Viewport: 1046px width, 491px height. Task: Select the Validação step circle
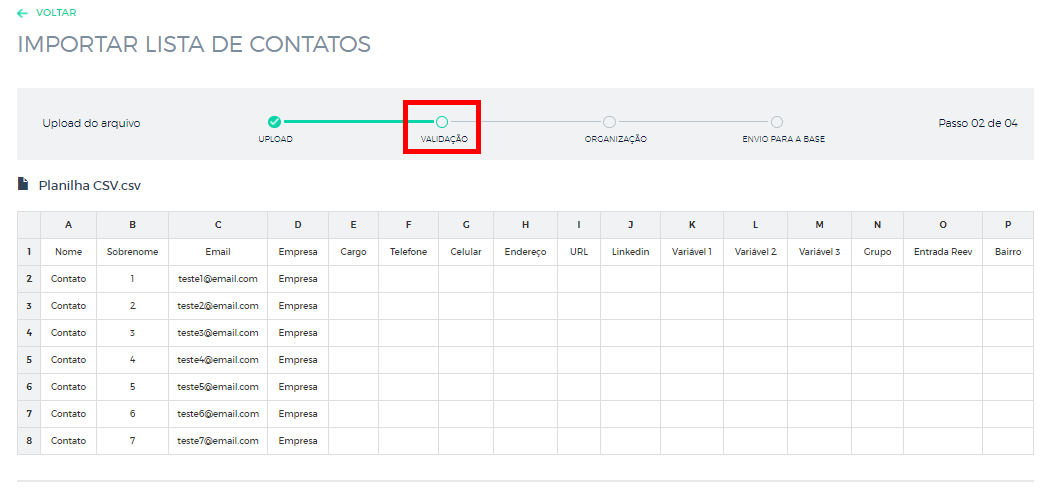[x=442, y=122]
